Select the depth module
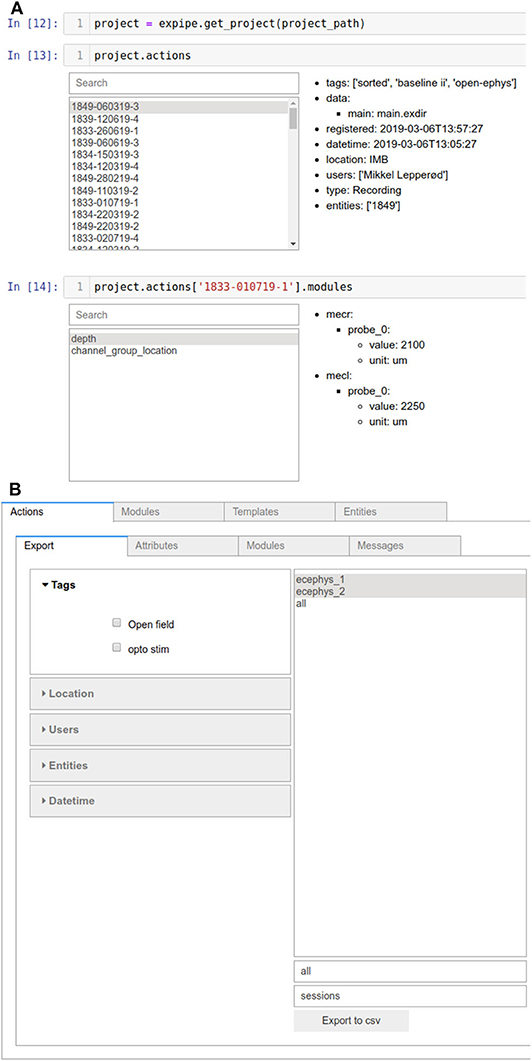This screenshot has height=1061, width=532. (183, 339)
